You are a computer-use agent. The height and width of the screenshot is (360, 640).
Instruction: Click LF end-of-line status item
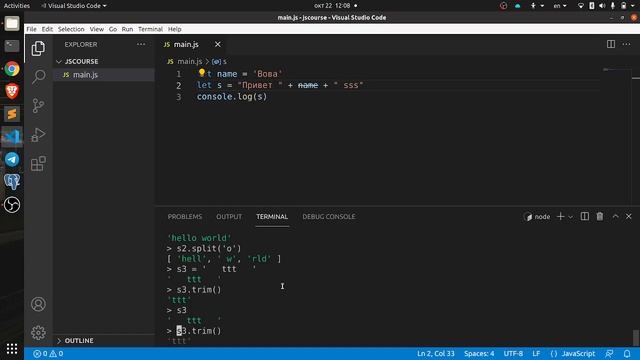click(536, 353)
